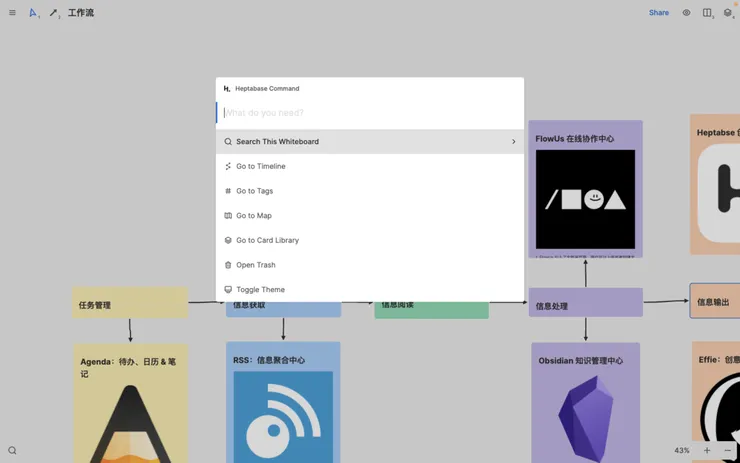Zoom in with the plus button
The width and height of the screenshot is (740, 463).
point(707,450)
